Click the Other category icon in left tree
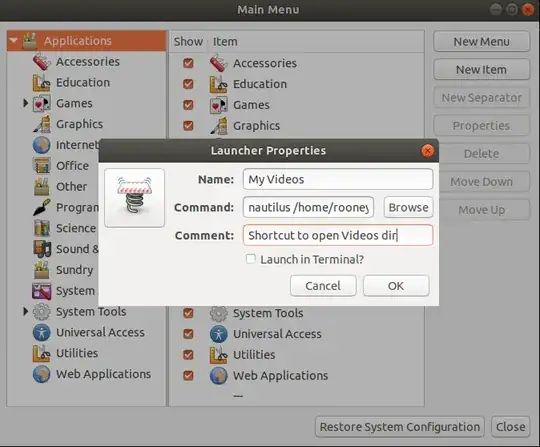 (42, 187)
